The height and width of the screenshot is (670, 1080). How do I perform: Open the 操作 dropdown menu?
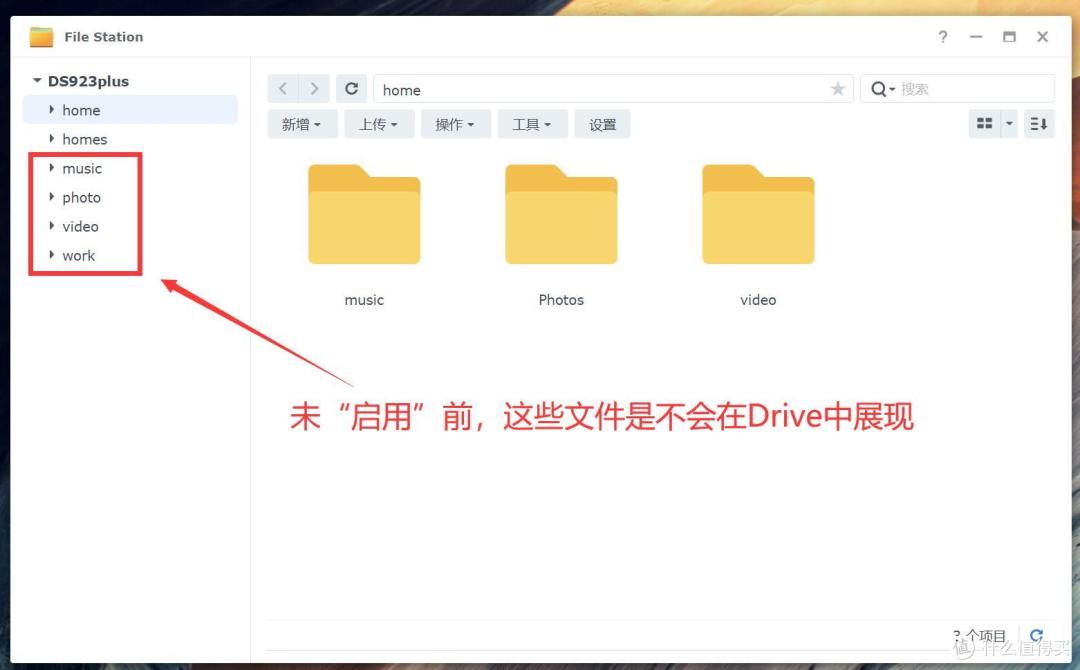(455, 124)
